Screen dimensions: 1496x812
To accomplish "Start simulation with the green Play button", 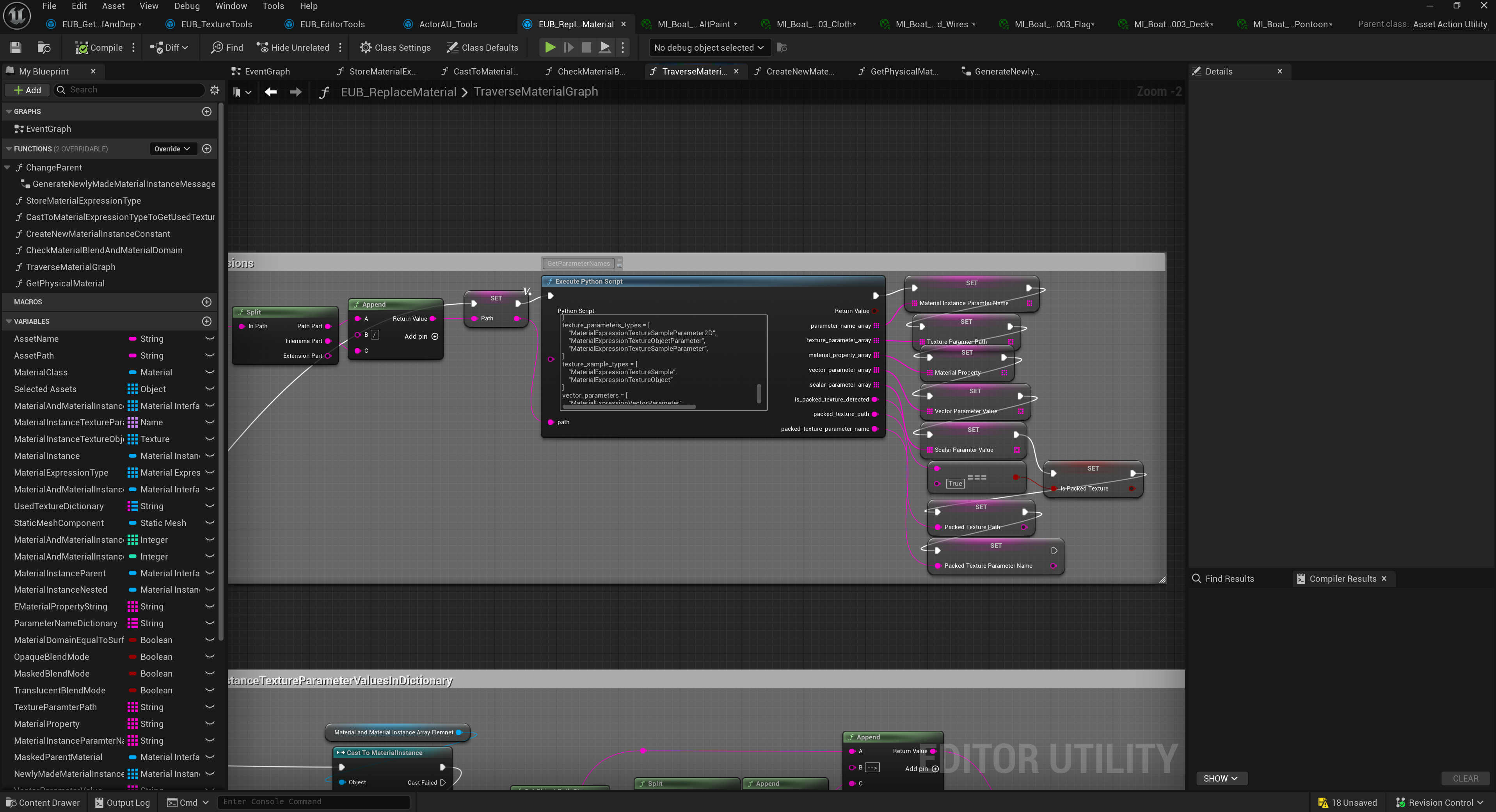I will (549, 48).
